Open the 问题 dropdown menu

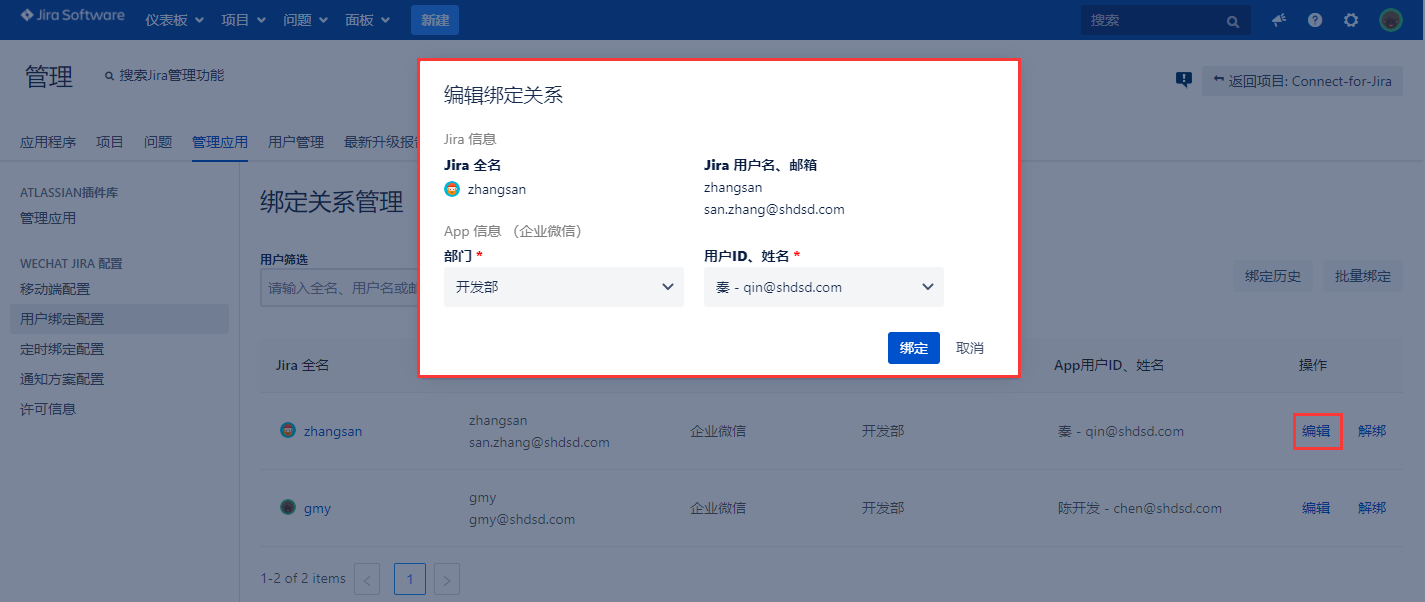(305, 20)
